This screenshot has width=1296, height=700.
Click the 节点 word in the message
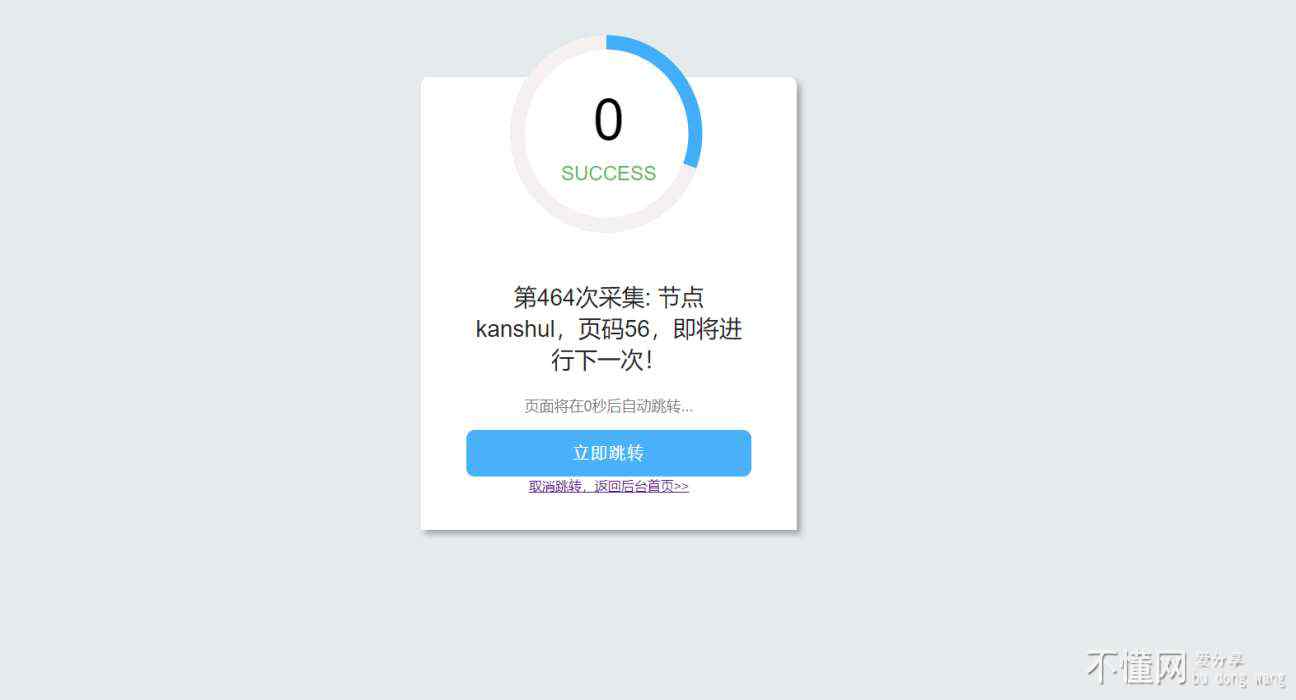tap(681, 298)
